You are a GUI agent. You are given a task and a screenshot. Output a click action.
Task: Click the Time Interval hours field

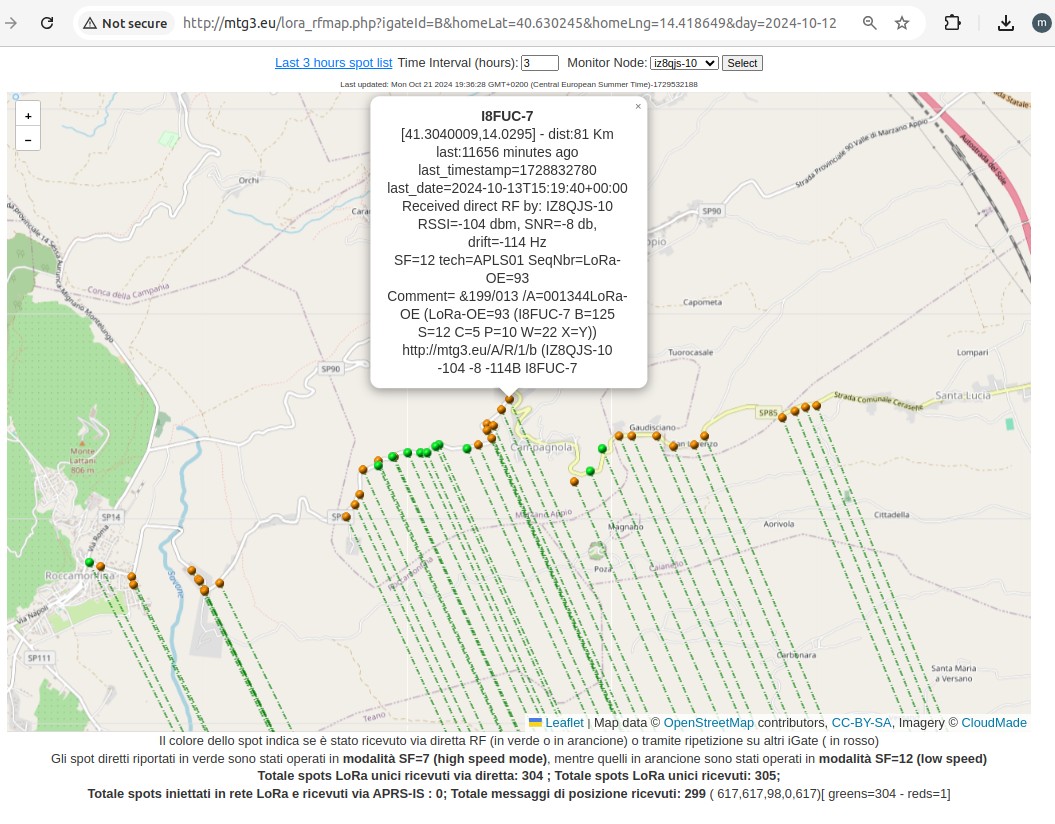(x=540, y=63)
